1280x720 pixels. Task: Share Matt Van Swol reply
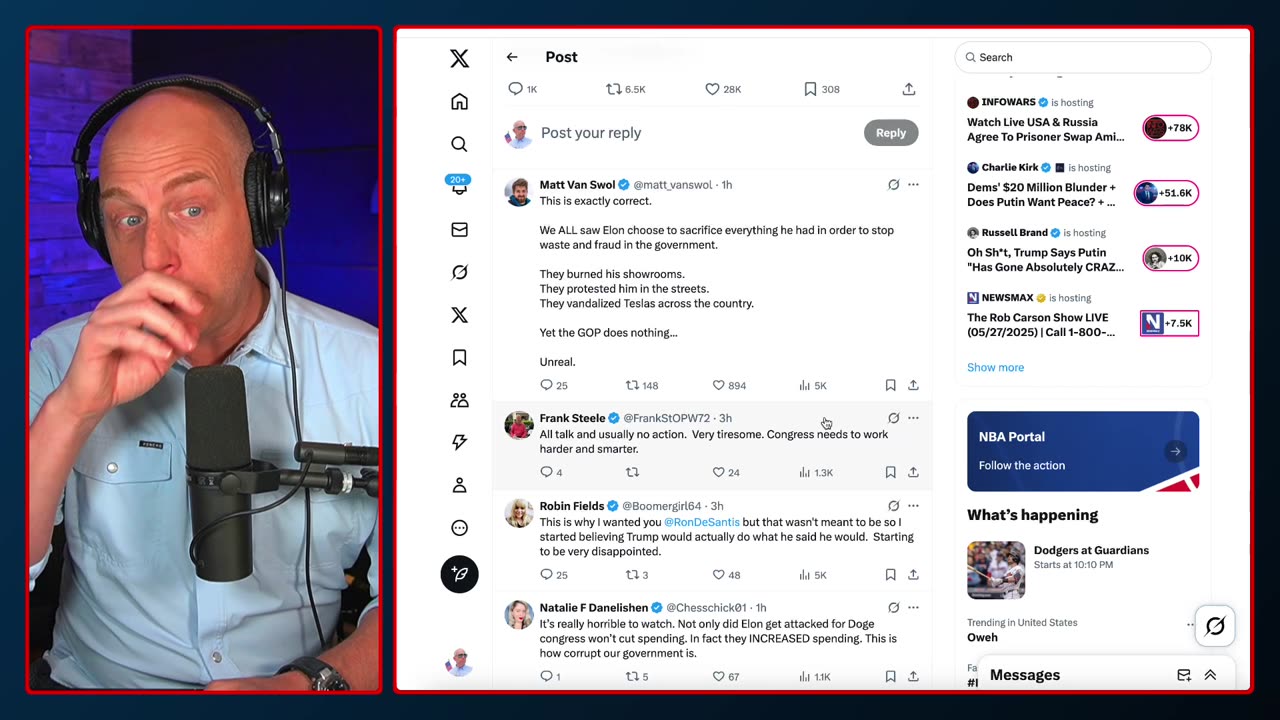pyautogui.click(x=913, y=385)
